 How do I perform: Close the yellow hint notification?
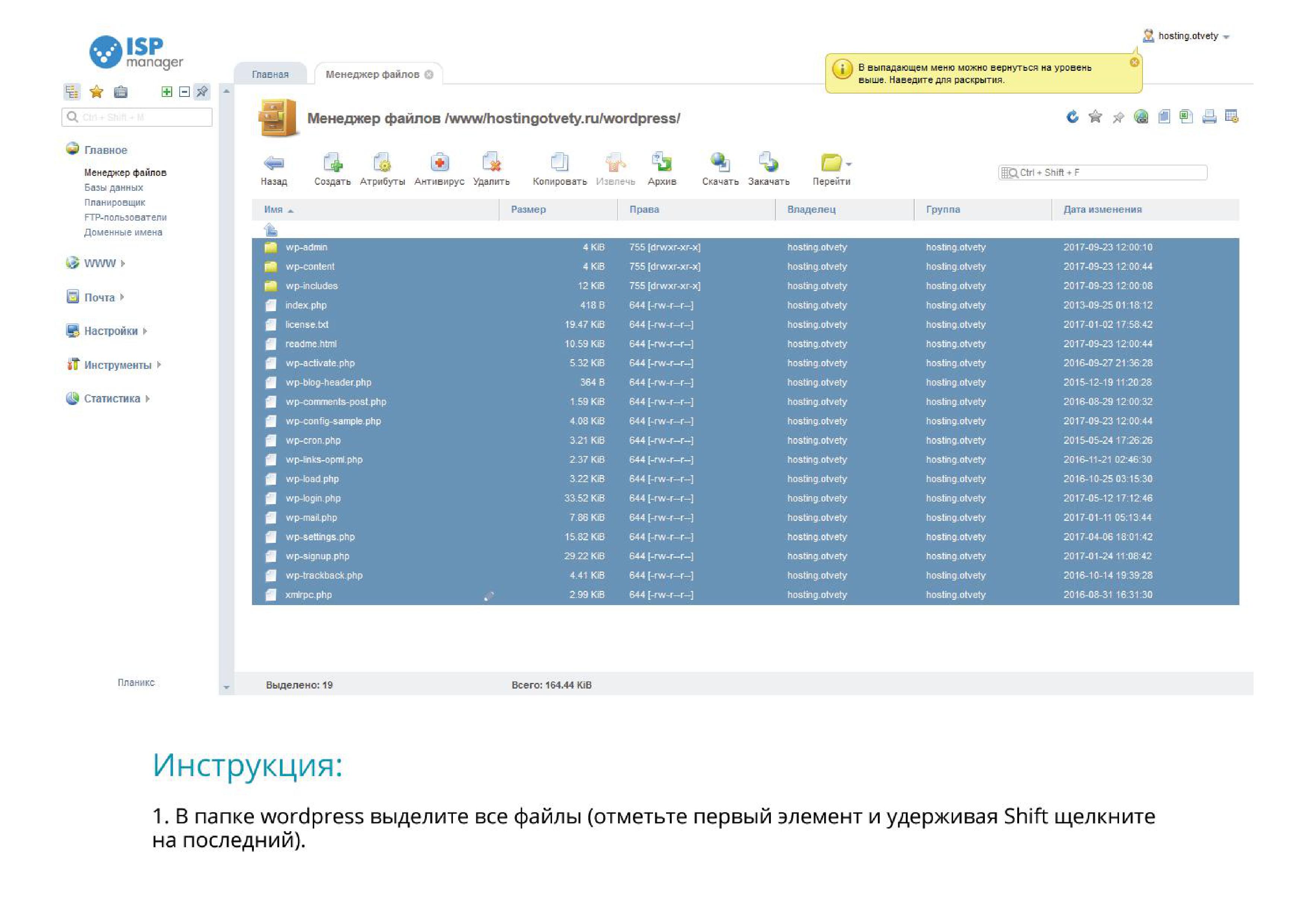point(1134,63)
